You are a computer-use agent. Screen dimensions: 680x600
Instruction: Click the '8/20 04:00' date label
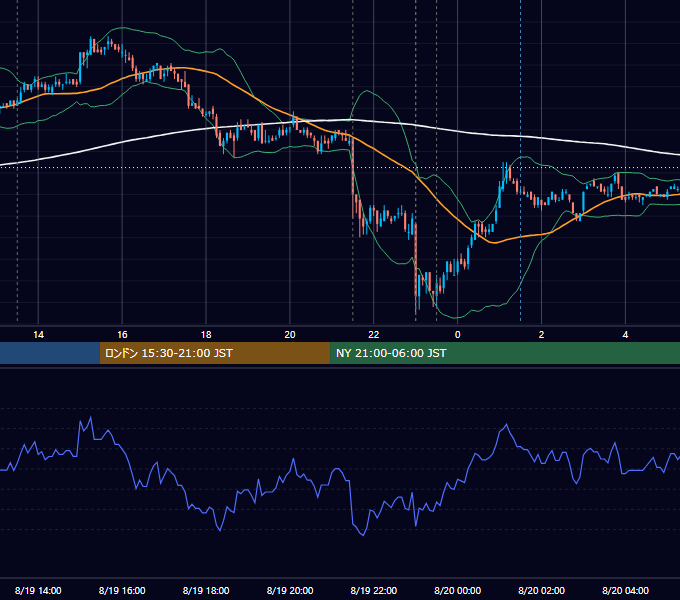pyautogui.click(x=625, y=590)
